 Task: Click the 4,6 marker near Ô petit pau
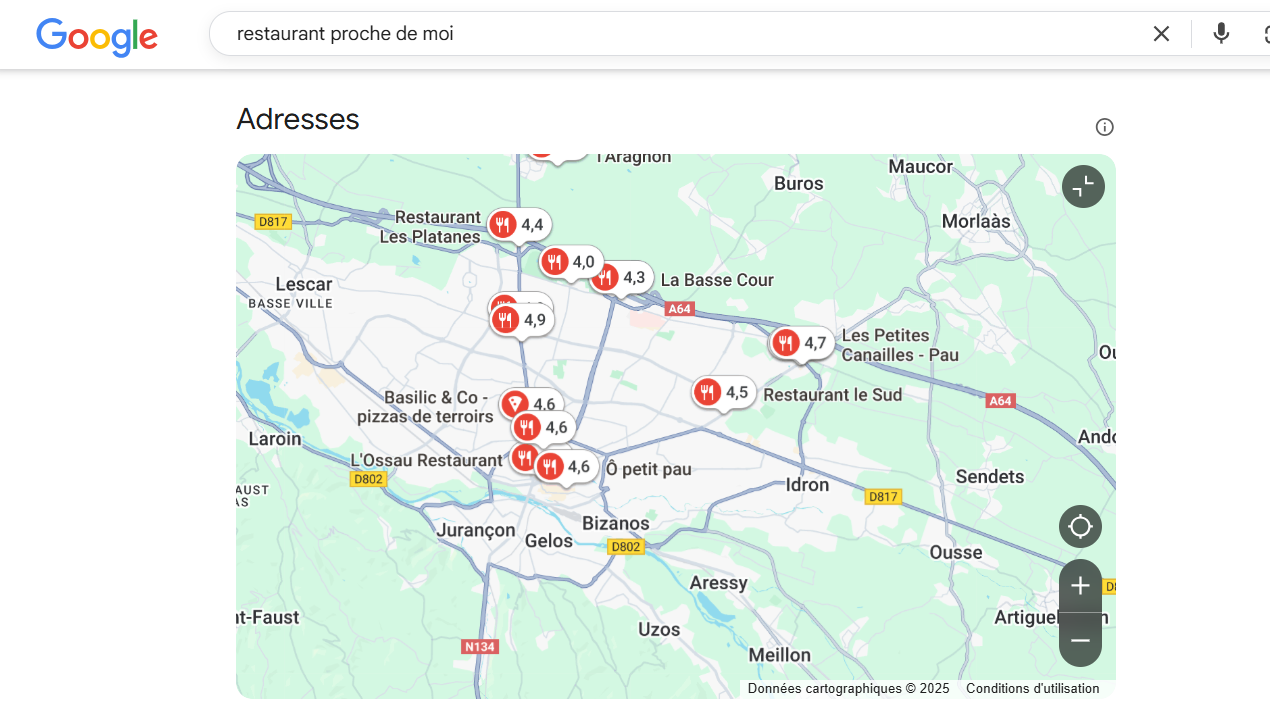pos(552,465)
